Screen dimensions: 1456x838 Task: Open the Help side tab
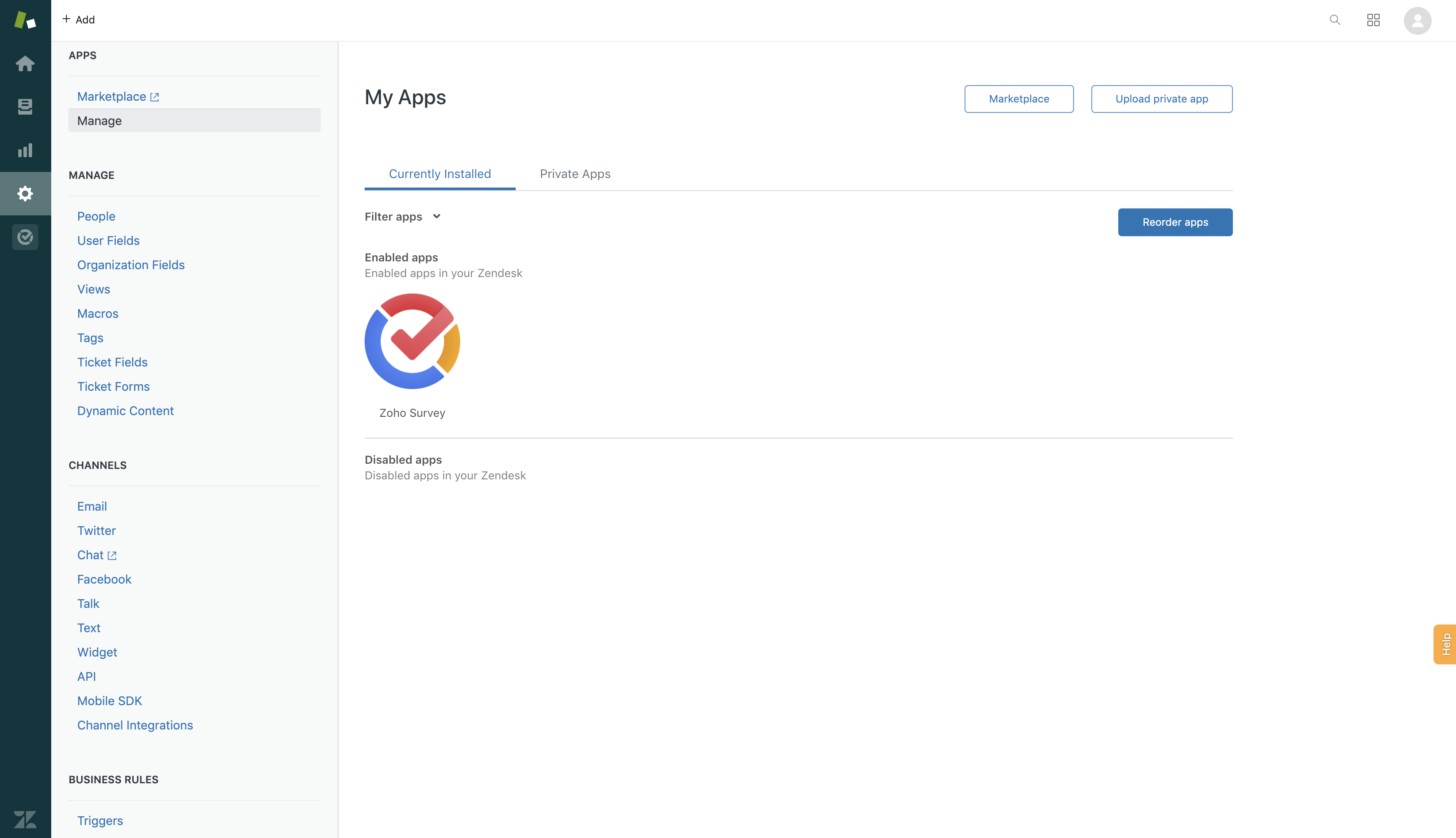[x=1445, y=644]
